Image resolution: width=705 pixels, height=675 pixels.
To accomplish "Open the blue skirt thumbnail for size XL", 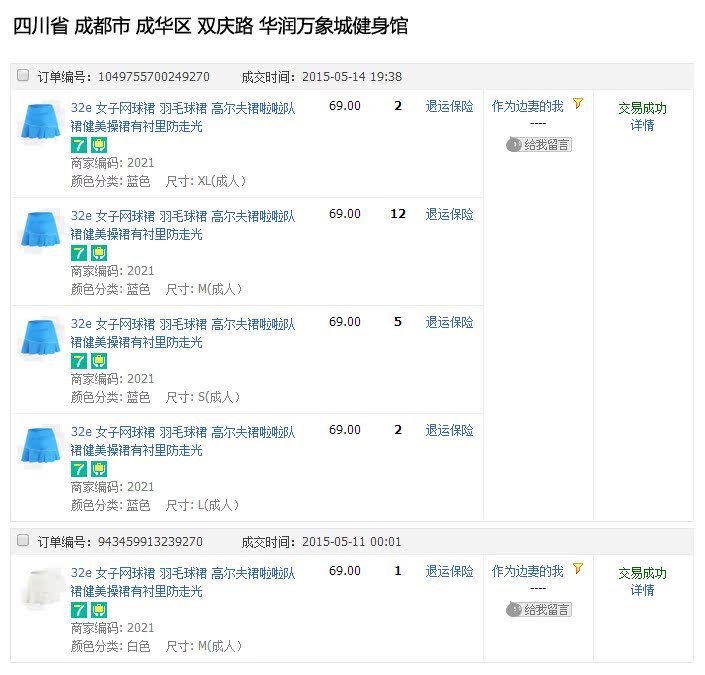I will tap(41, 123).
